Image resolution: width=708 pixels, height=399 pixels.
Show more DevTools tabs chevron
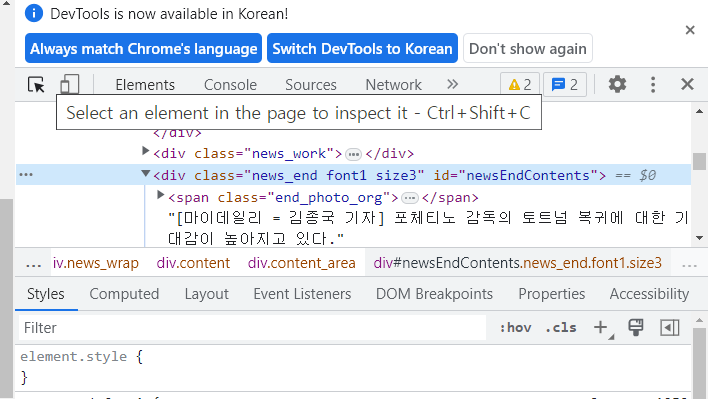point(452,84)
